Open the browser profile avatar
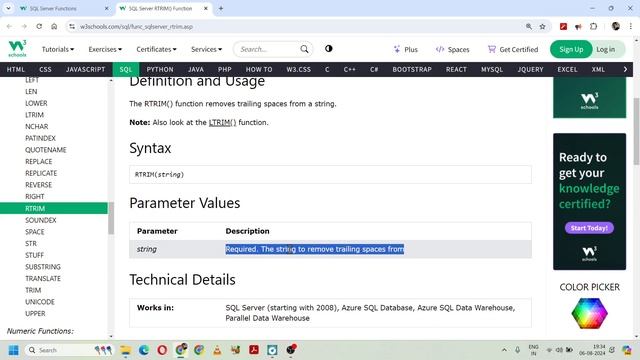The height and width of the screenshot is (360, 640). click(616, 27)
